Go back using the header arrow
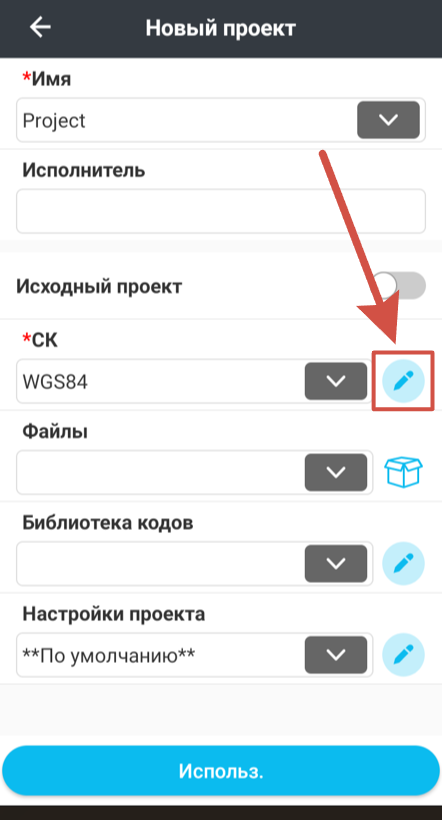The image size is (442, 820). pyautogui.click(x=40, y=27)
